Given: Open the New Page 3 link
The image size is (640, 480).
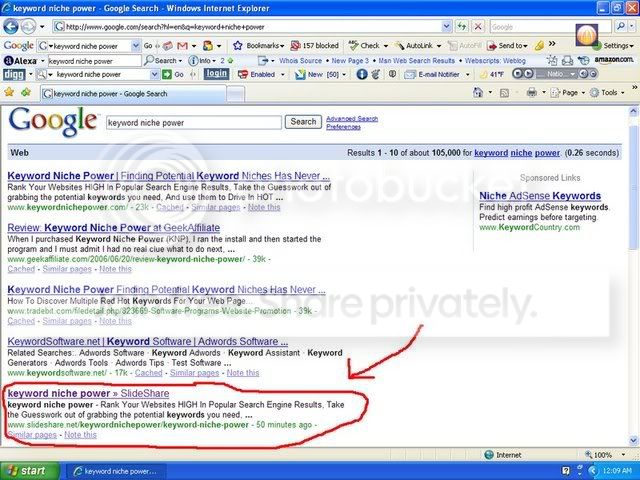Looking at the screenshot, I should click(350, 60).
